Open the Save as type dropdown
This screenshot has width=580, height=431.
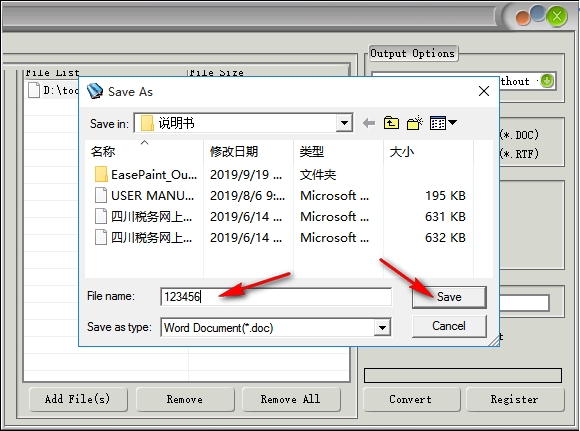(x=382, y=327)
